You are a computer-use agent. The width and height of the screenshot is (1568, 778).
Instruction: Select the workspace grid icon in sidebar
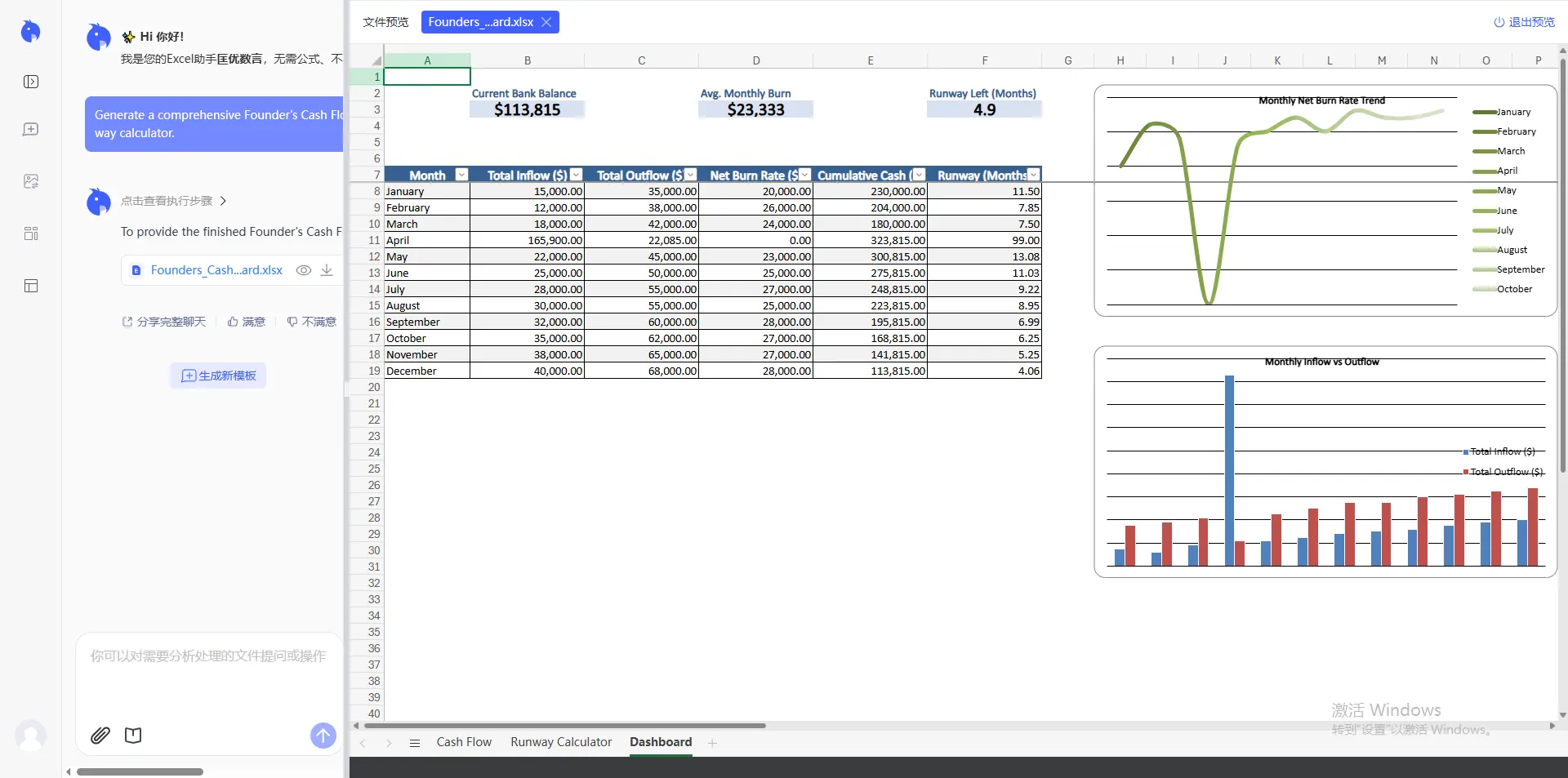tap(30, 233)
